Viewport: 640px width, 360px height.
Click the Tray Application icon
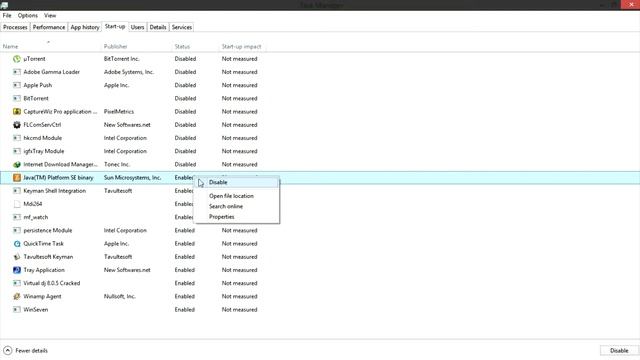[x=17, y=270]
